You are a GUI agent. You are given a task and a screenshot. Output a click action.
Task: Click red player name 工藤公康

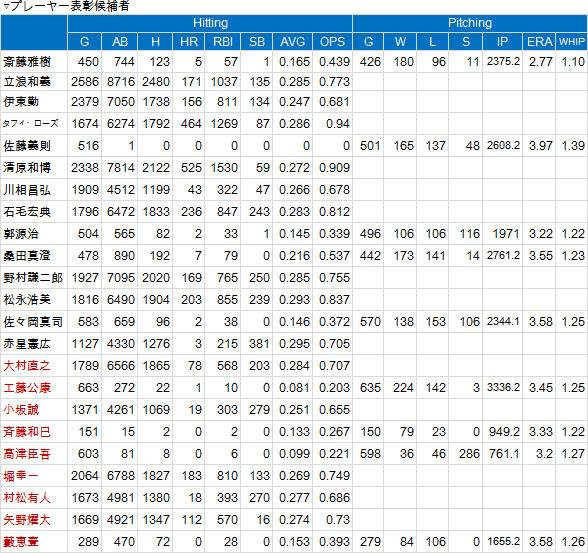[x=27, y=388]
